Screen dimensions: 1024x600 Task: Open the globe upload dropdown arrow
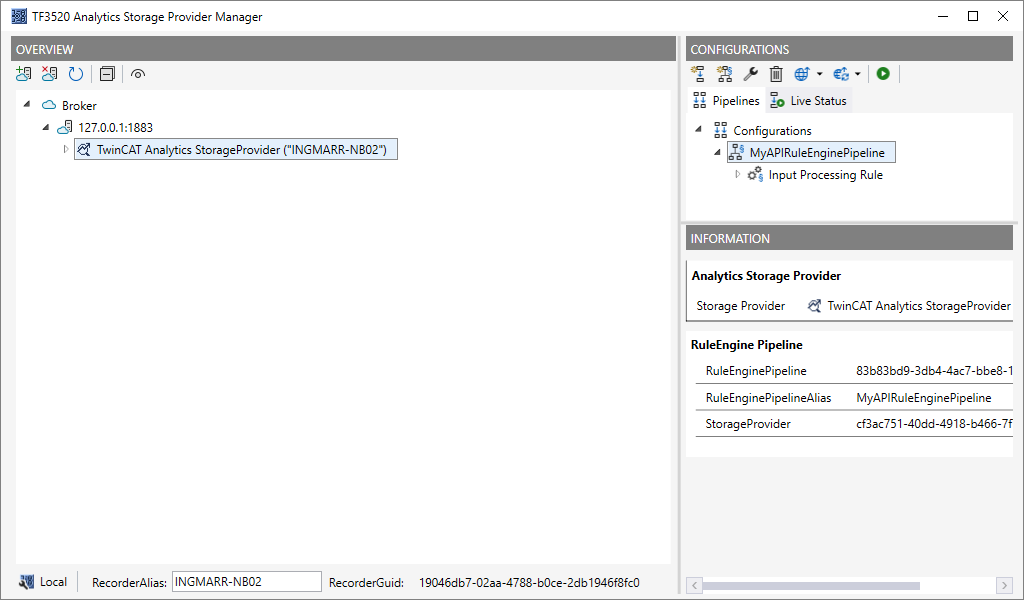tap(820, 74)
